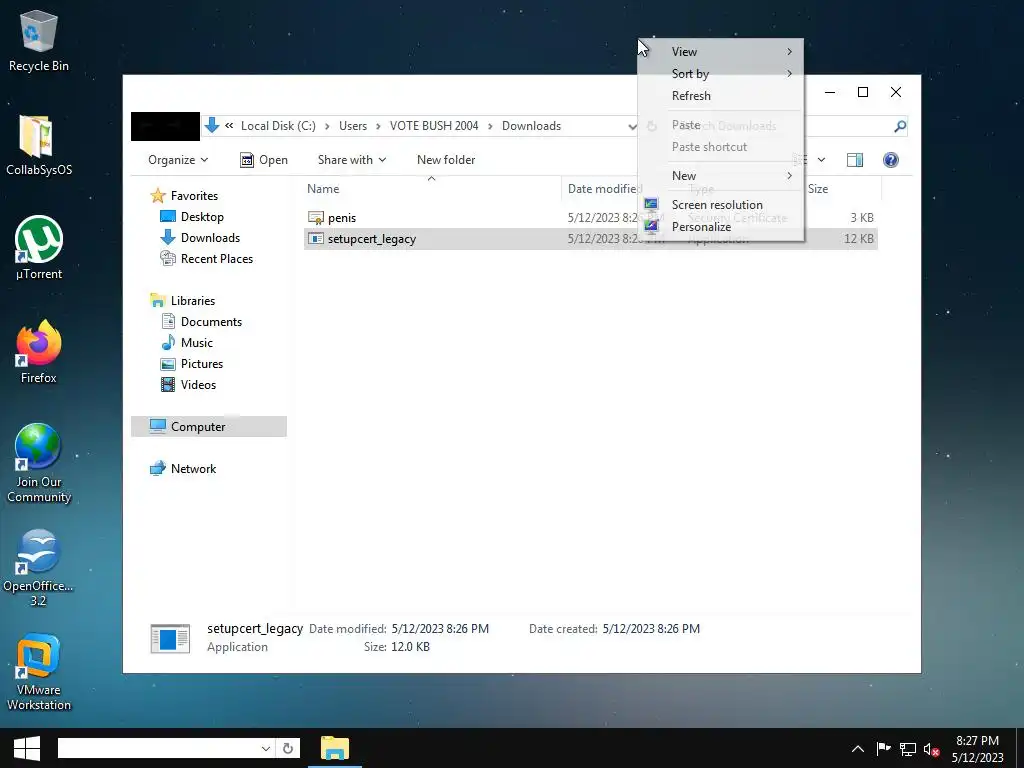Screen dimensions: 1024x768
Task: Show hidden tray icons chevron
Action: click(857, 749)
